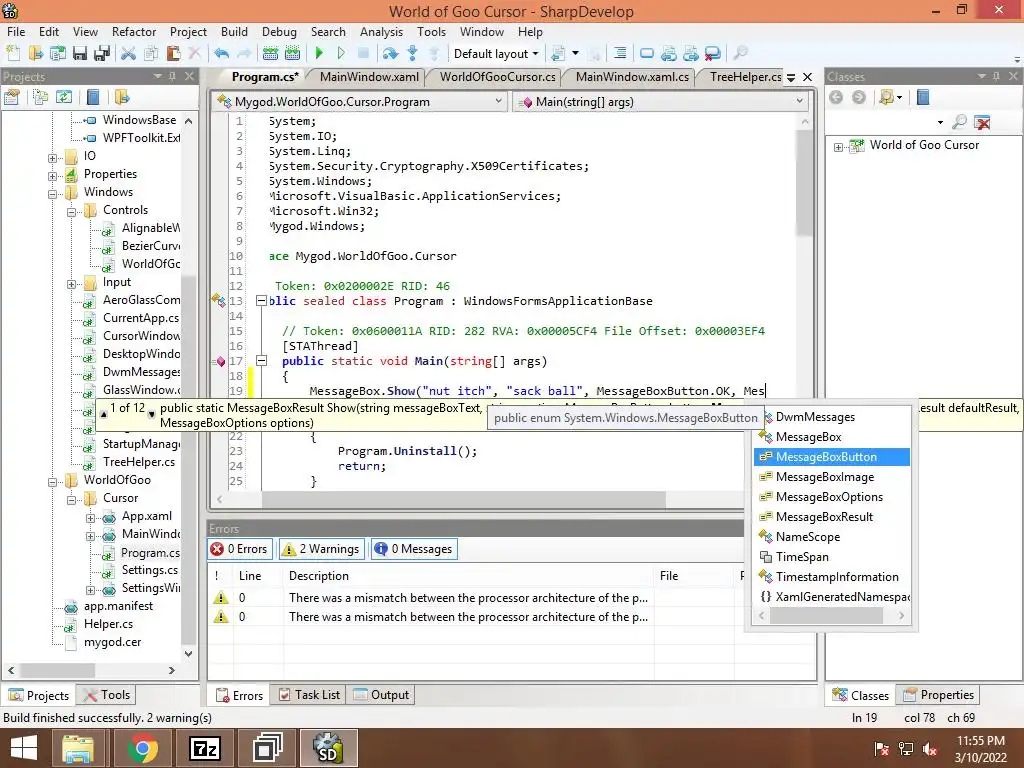Open the tab list dropdown arrow beside TreeHelper.cs

tap(791, 77)
